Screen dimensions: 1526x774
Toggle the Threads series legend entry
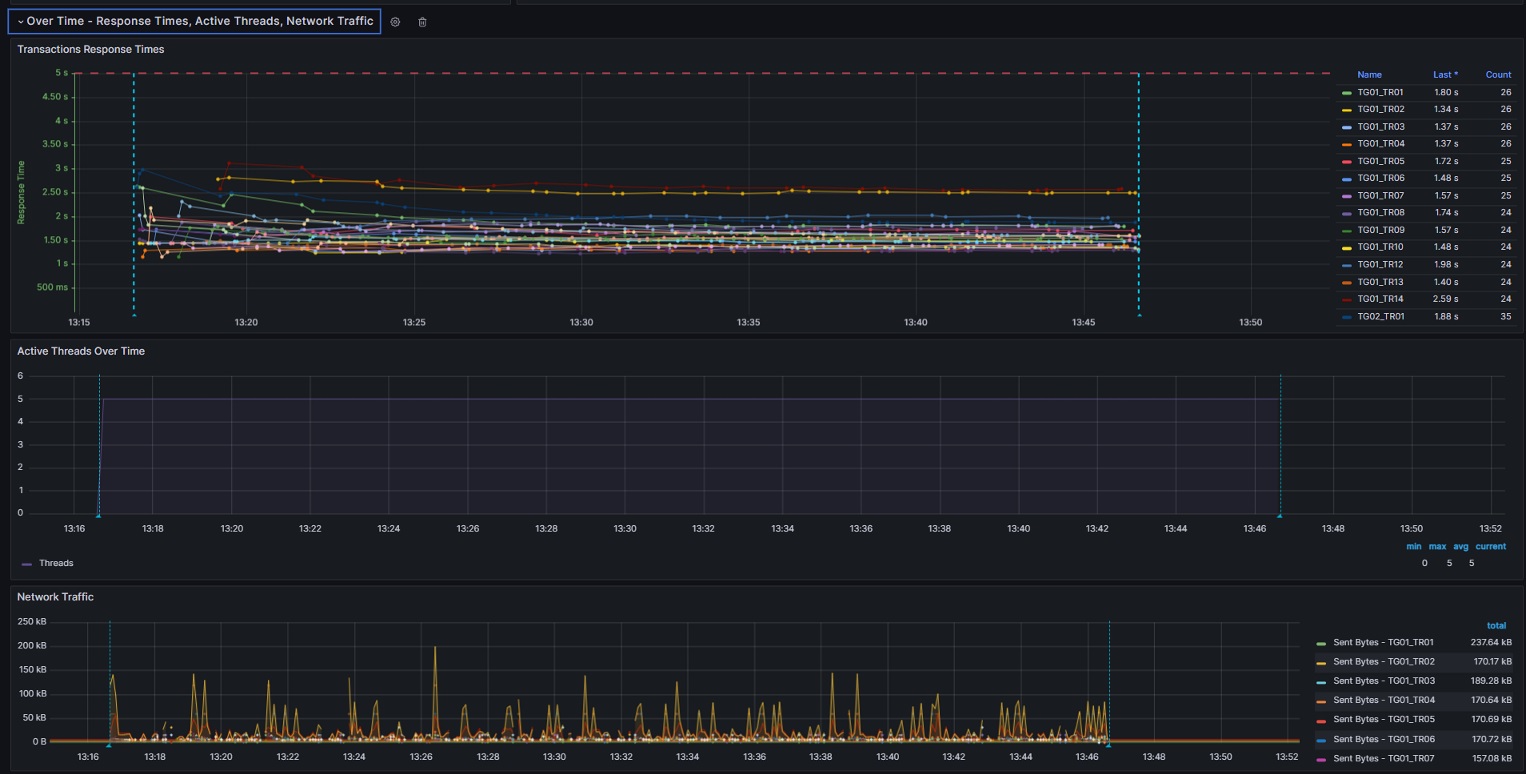coord(56,563)
